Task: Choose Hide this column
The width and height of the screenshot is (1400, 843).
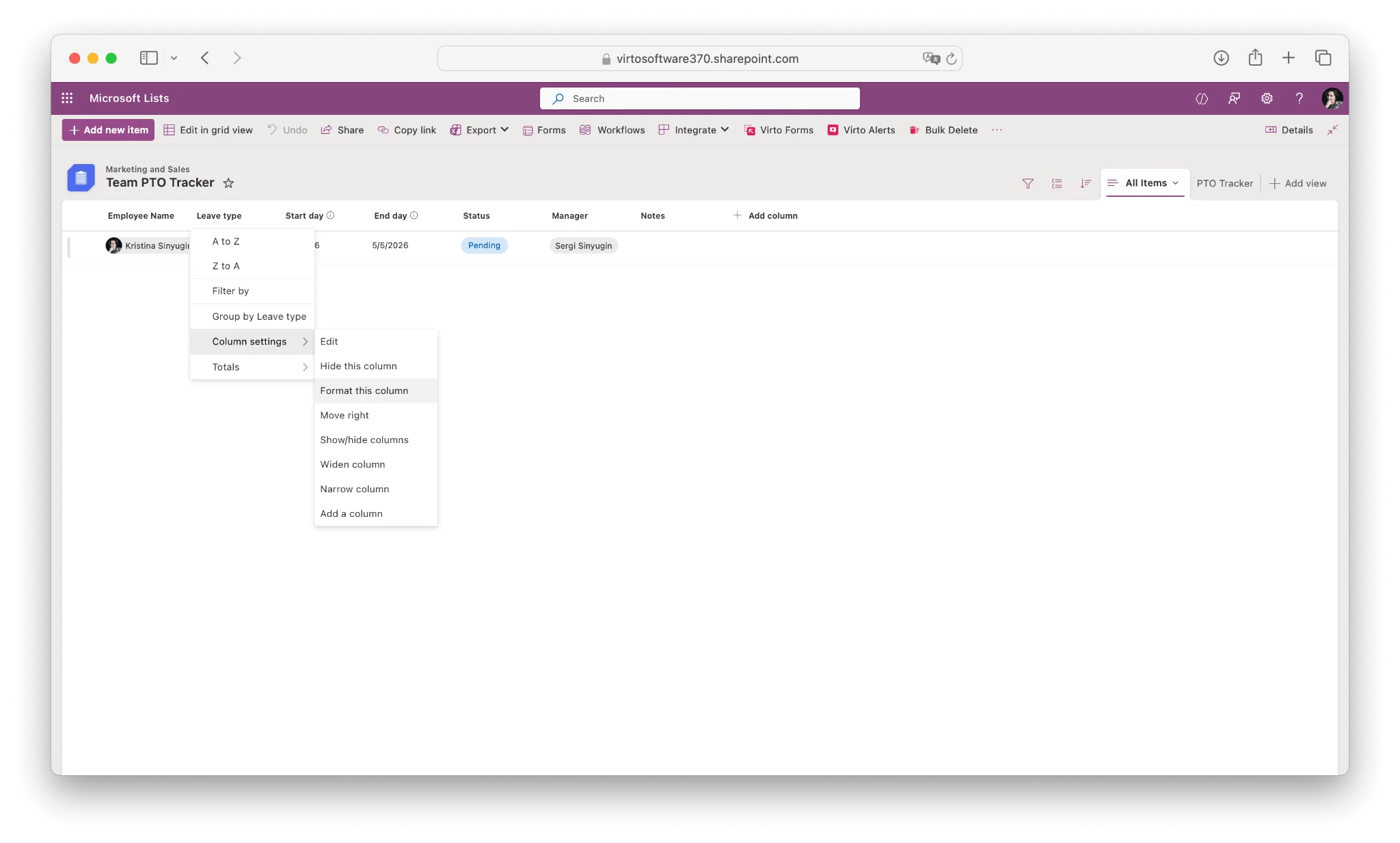Action: 375,366
